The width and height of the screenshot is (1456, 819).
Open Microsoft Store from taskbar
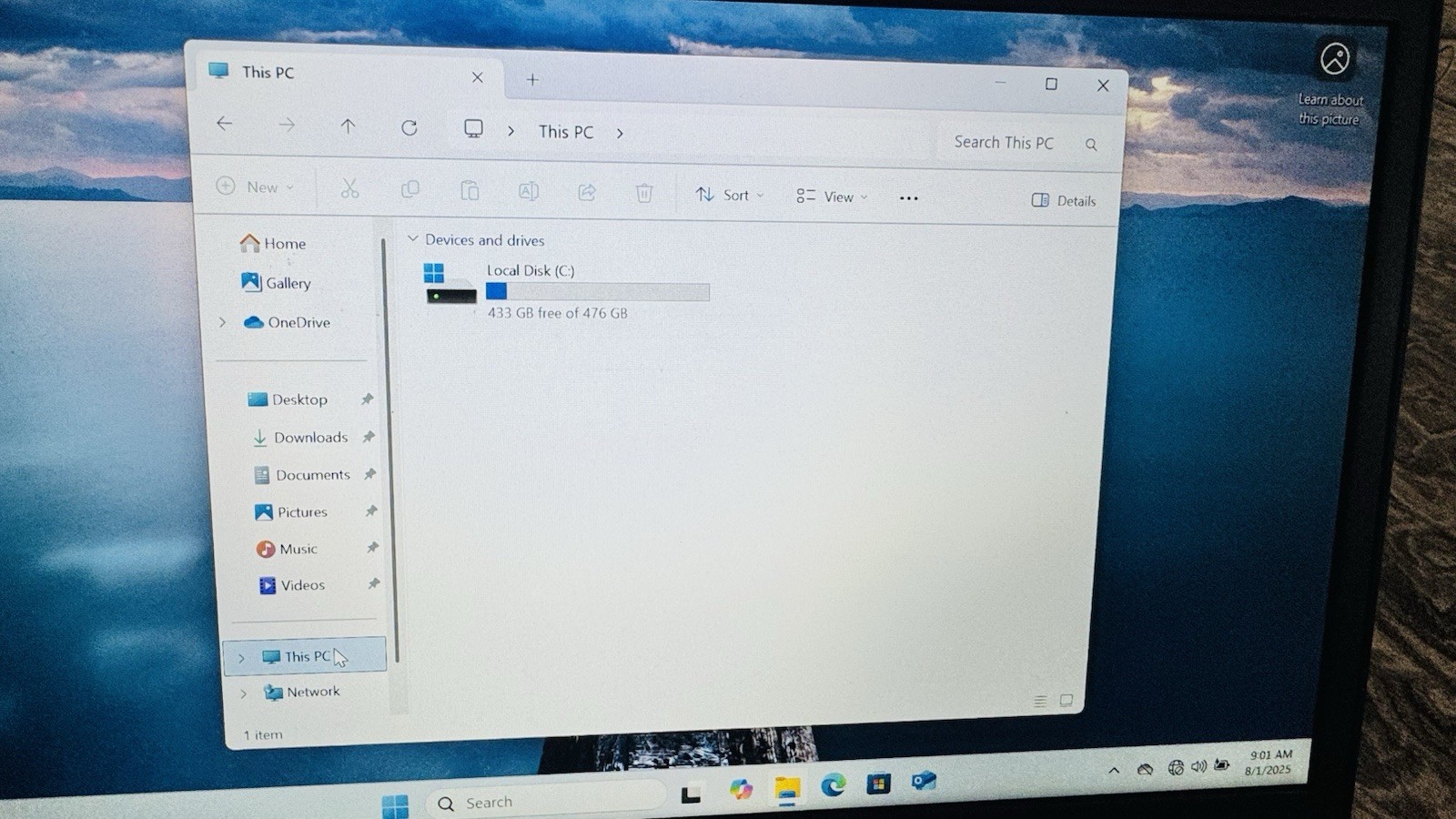pos(878,783)
